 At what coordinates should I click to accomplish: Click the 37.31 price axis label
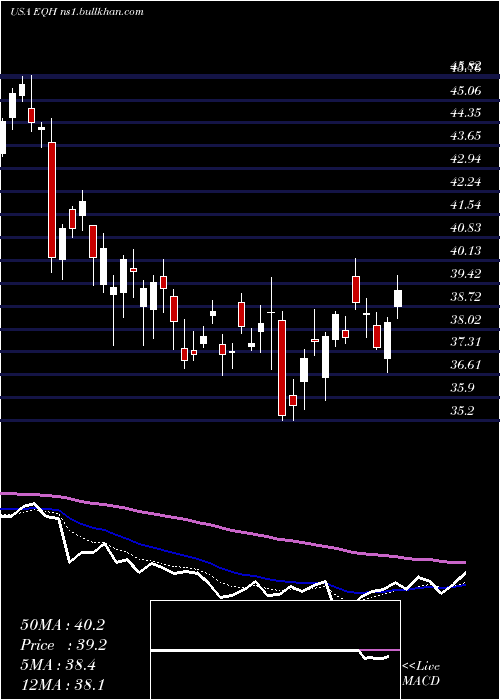(x=466, y=342)
